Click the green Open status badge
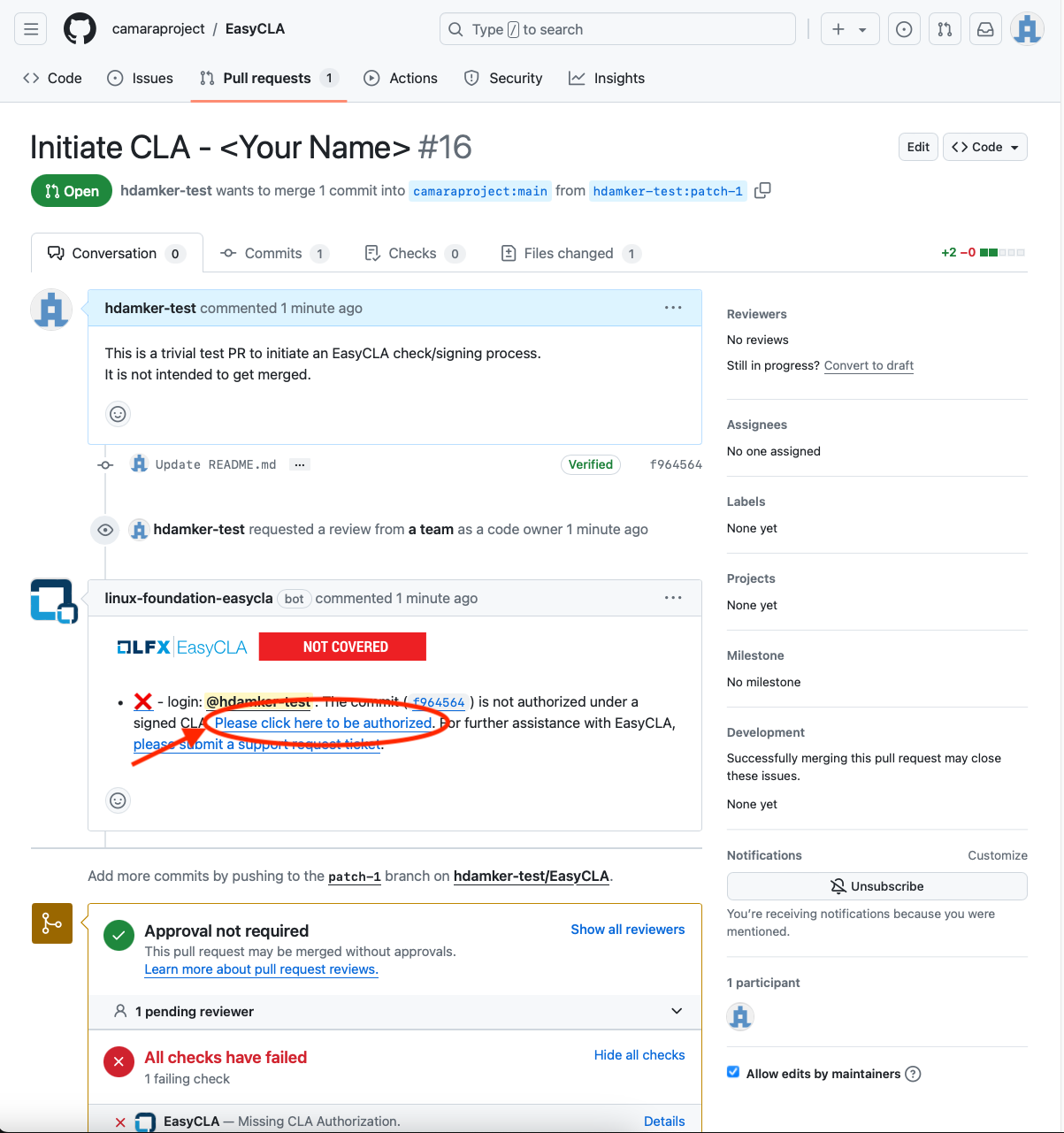The height and width of the screenshot is (1133, 1064). tap(72, 191)
